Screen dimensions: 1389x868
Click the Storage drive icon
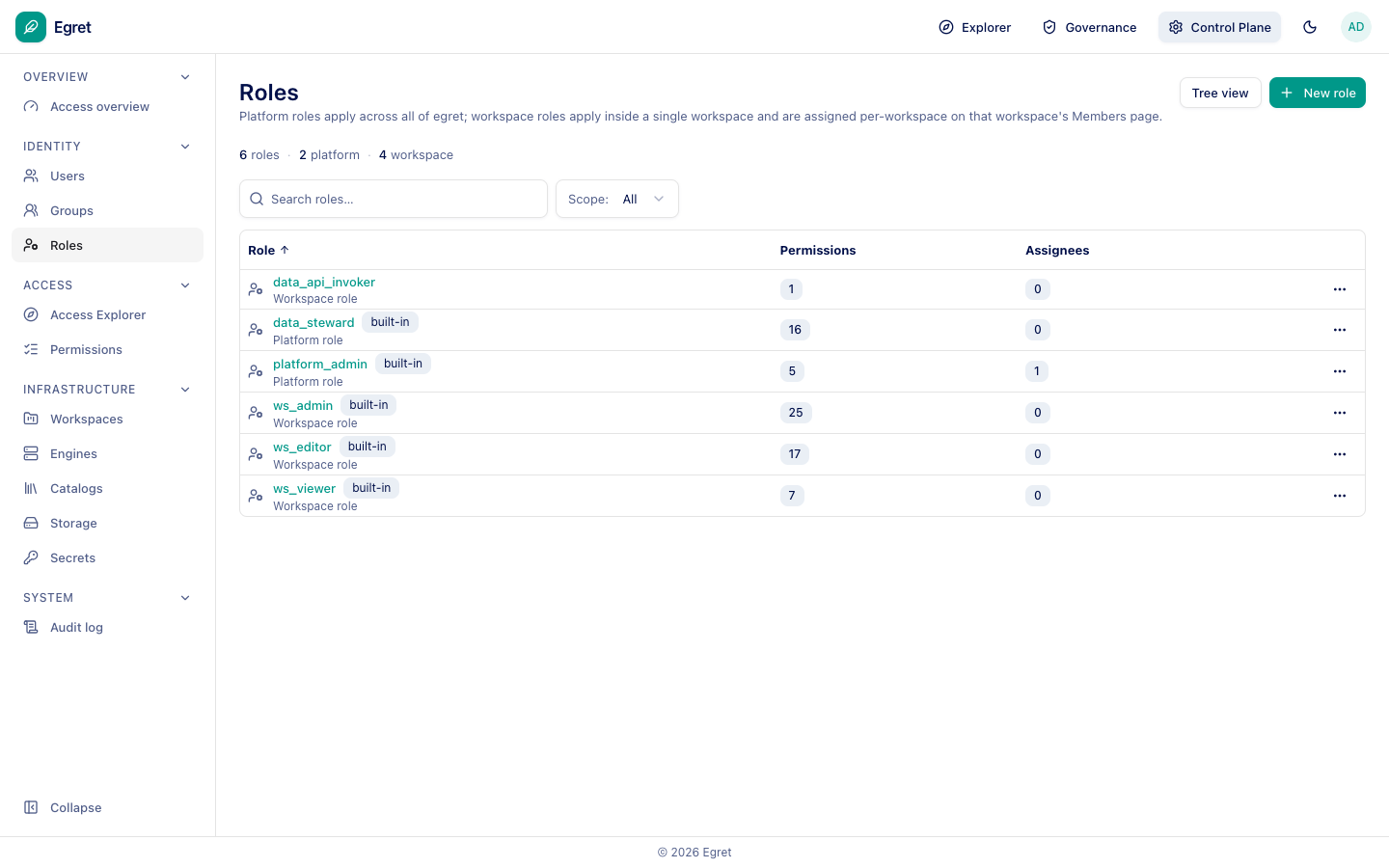31,524
